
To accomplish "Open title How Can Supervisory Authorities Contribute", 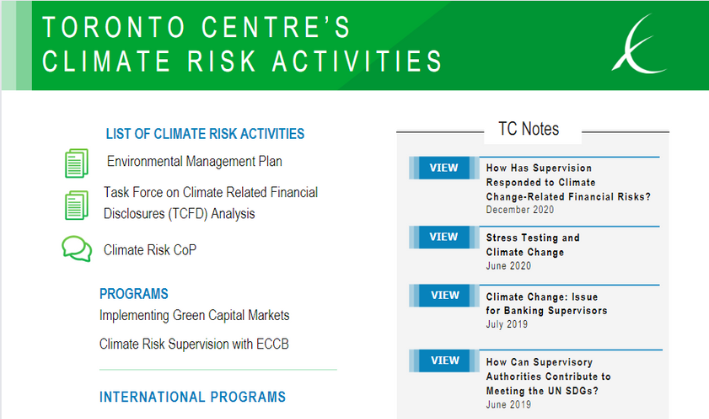I will click(x=548, y=376).
